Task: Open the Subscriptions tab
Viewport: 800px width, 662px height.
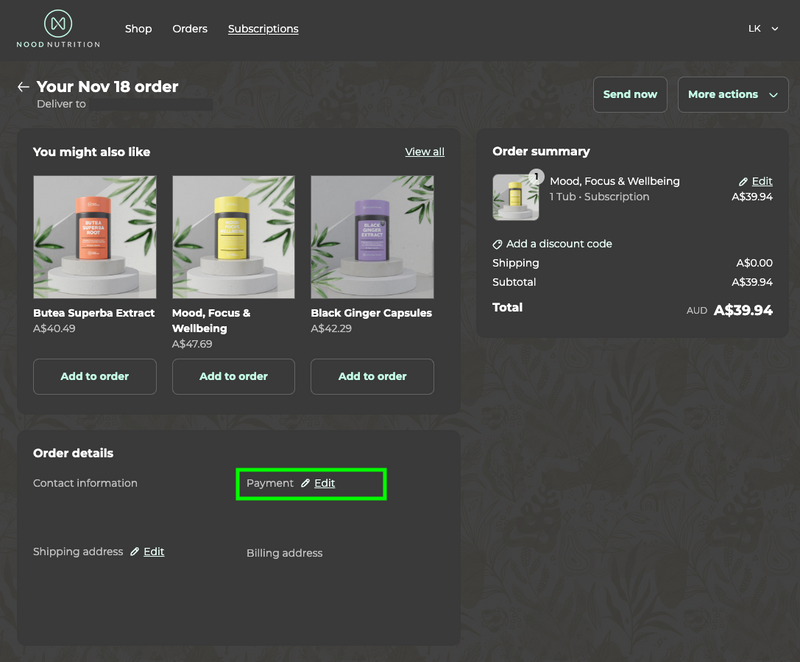Action: tap(263, 29)
